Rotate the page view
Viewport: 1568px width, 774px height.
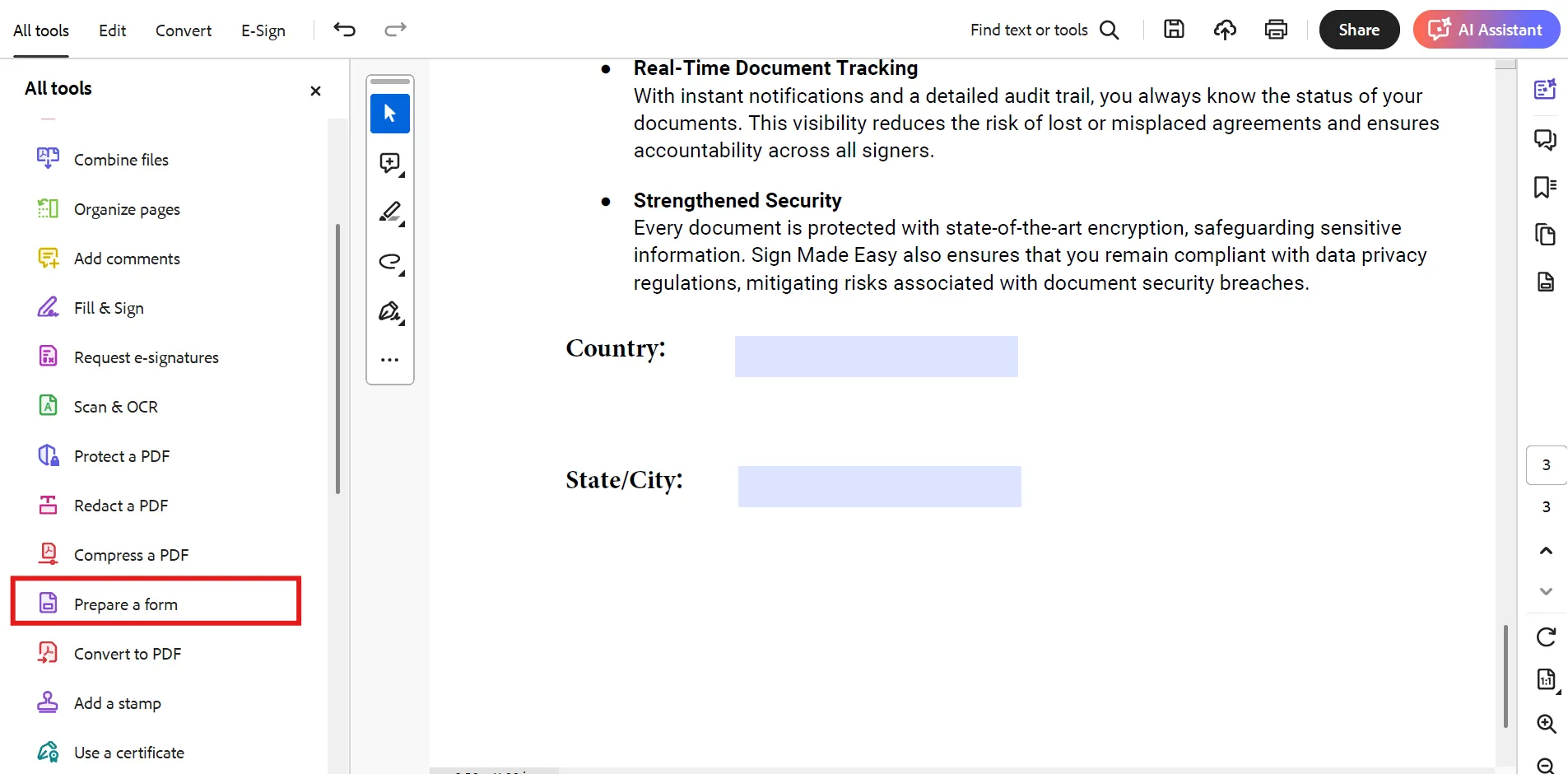pos(1546,636)
